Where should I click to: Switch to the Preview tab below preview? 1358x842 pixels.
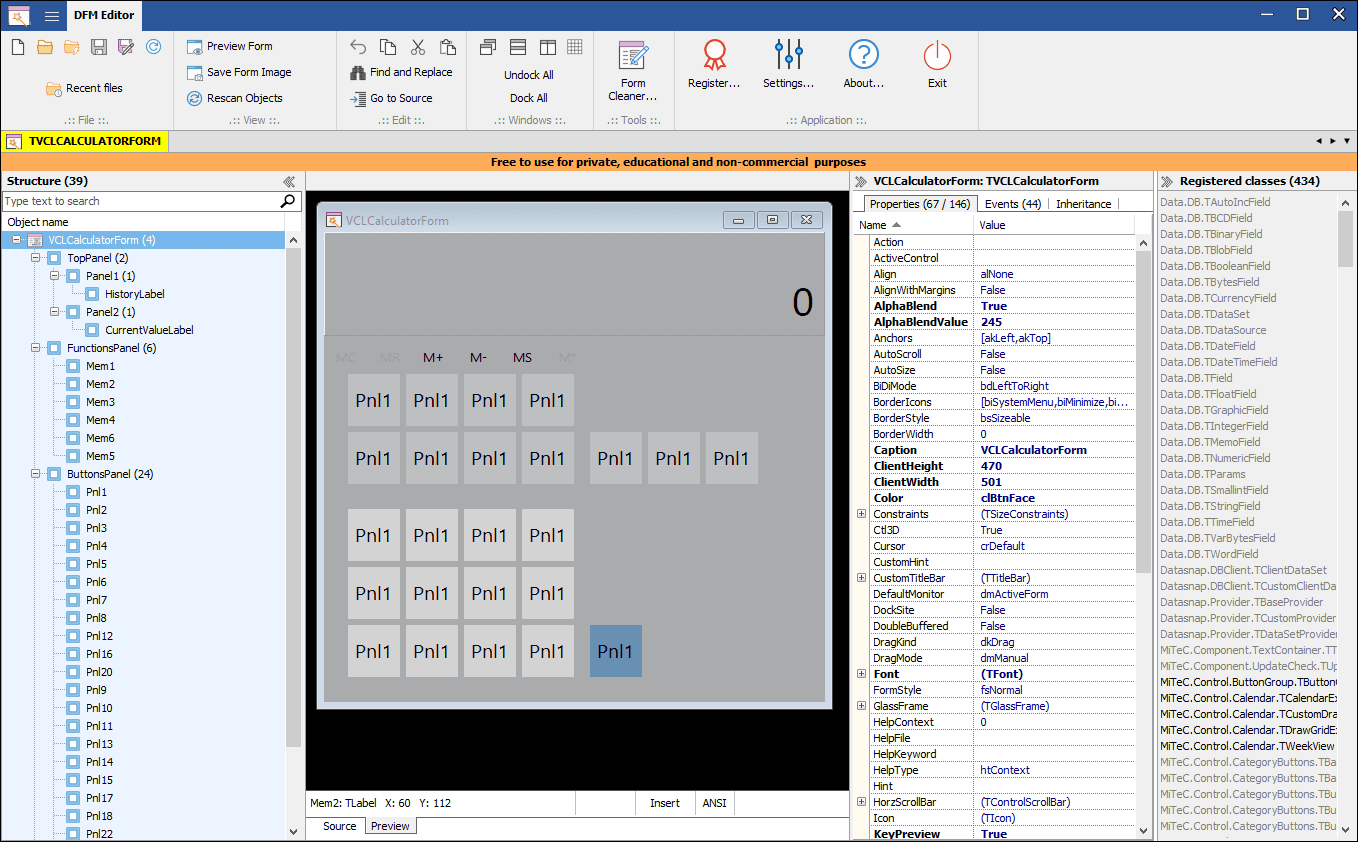click(x=390, y=826)
